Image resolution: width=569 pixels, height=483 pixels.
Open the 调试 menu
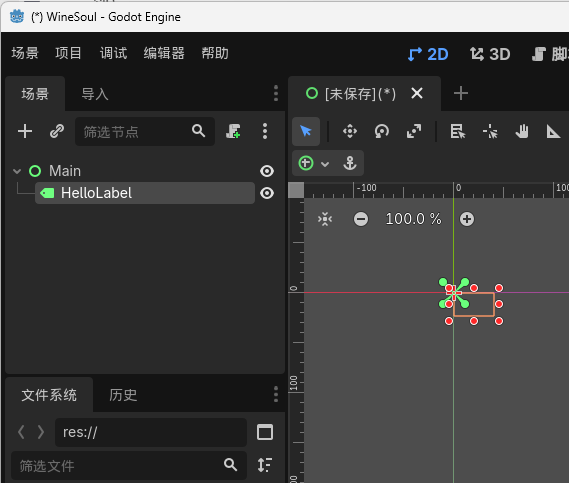click(x=113, y=53)
